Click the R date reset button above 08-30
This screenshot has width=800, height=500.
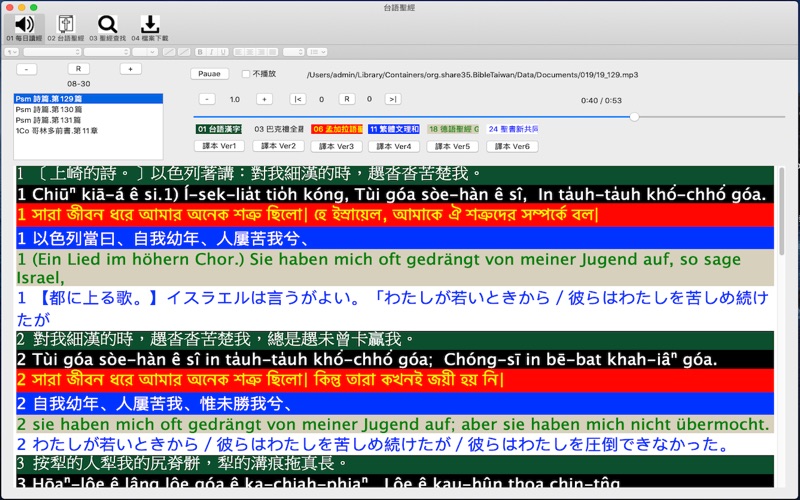coord(78,69)
